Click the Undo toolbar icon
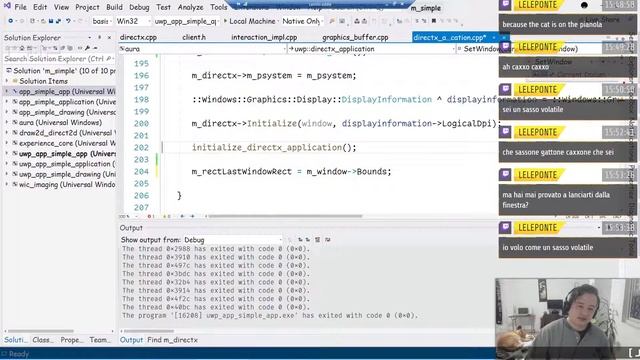The height and width of the screenshot is (360, 640). [68, 21]
